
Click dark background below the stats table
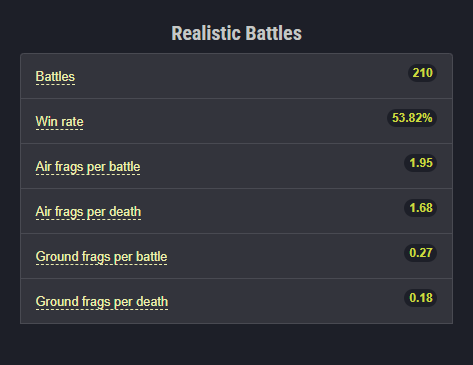[x=237, y=345]
